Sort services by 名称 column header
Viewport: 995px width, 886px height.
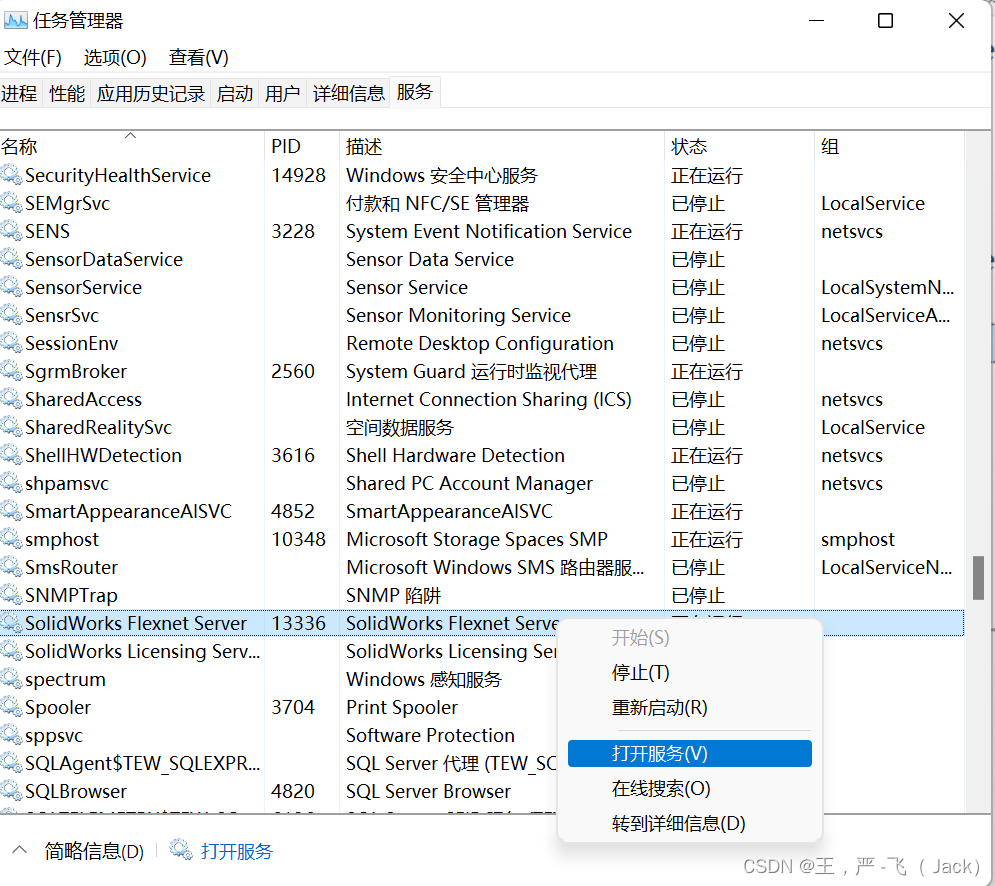(20, 147)
